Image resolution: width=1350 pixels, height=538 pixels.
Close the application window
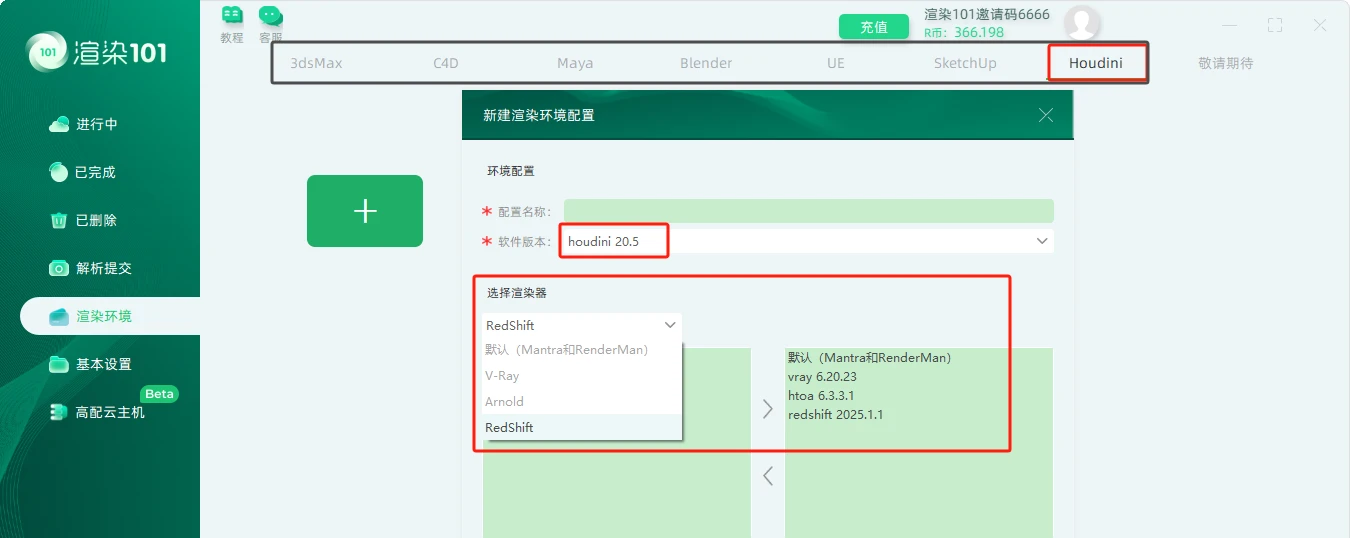(1320, 25)
